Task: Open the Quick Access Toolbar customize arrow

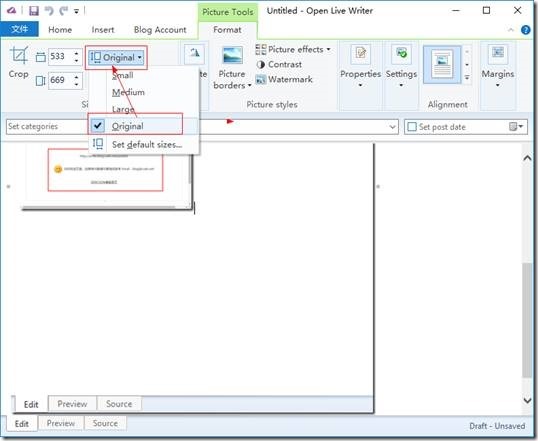Action: 76,12
